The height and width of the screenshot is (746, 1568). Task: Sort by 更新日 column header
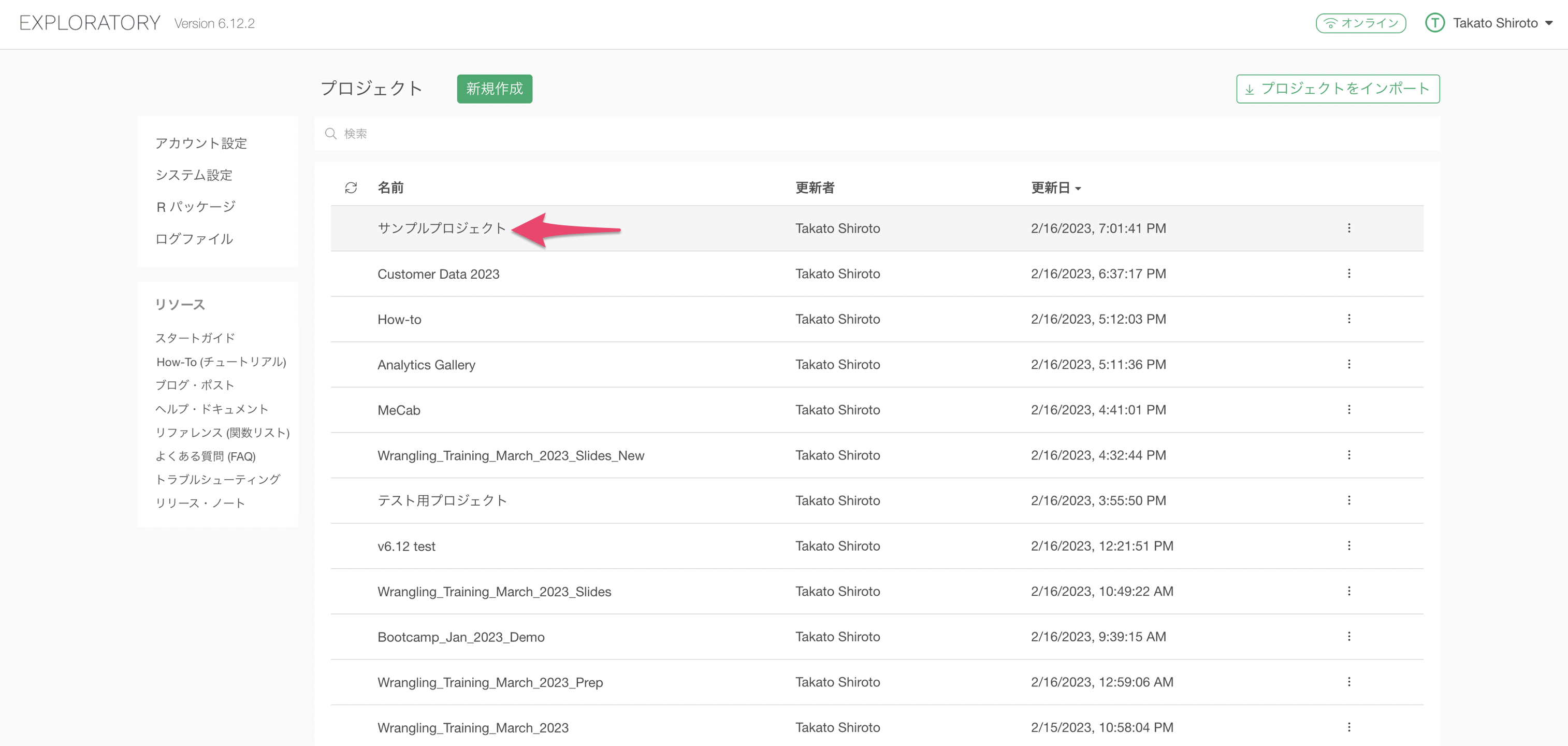(1055, 188)
